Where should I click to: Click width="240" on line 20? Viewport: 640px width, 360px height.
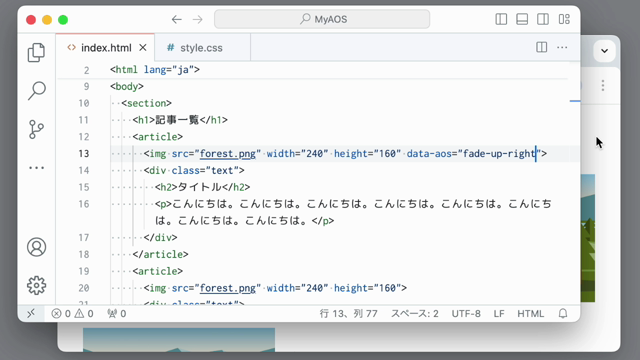pos(298,288)
